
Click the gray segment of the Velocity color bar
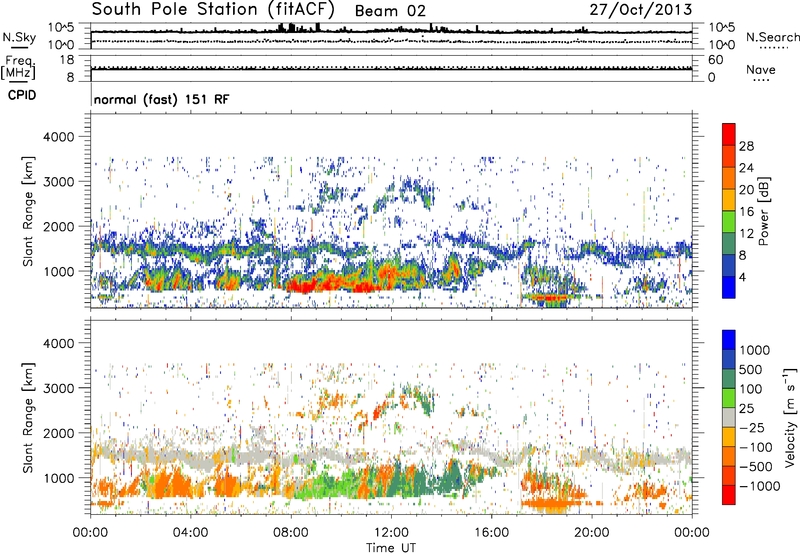729,418
